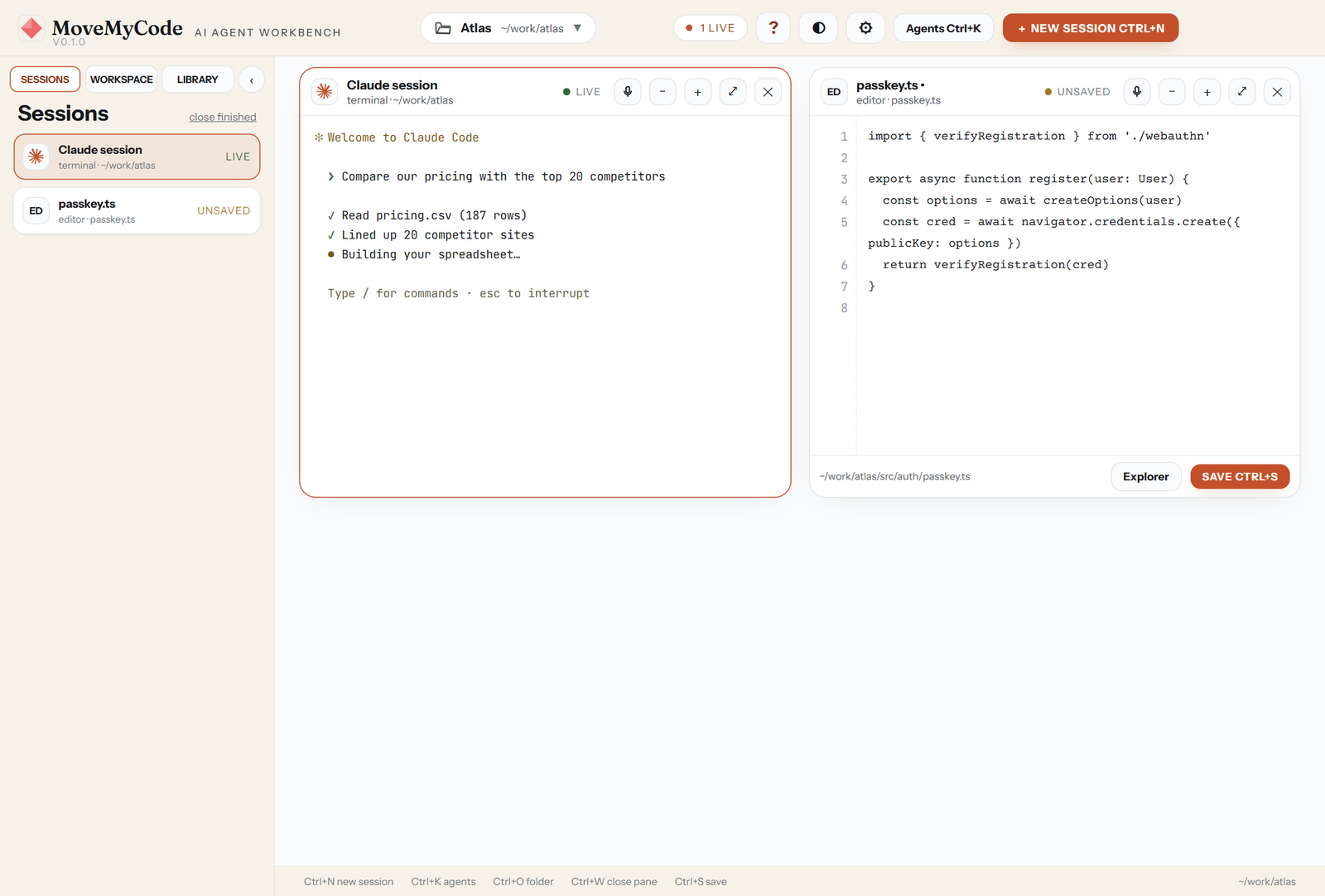Image resolution: width=1325 pixels, height=896 pixels.
Task: Click the LIVE status in Claude session header
Action: tap(581, 92)
